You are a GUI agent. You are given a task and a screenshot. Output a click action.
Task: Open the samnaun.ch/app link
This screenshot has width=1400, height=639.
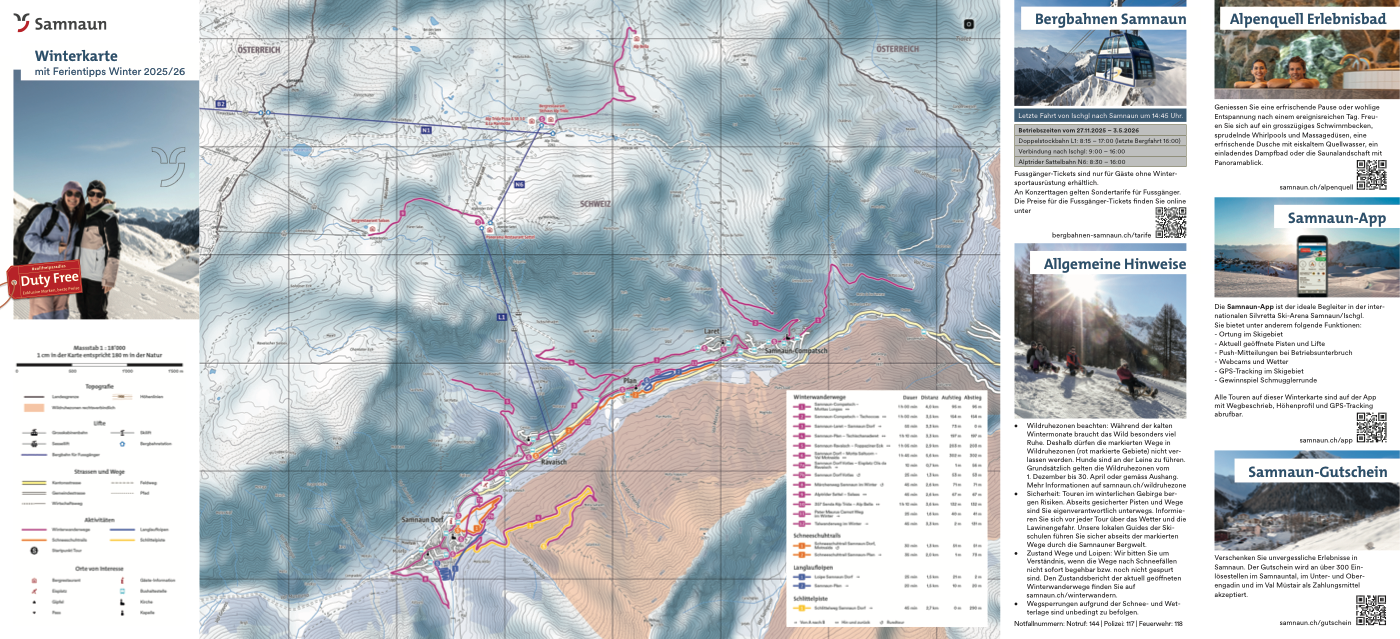(1326, 439)
